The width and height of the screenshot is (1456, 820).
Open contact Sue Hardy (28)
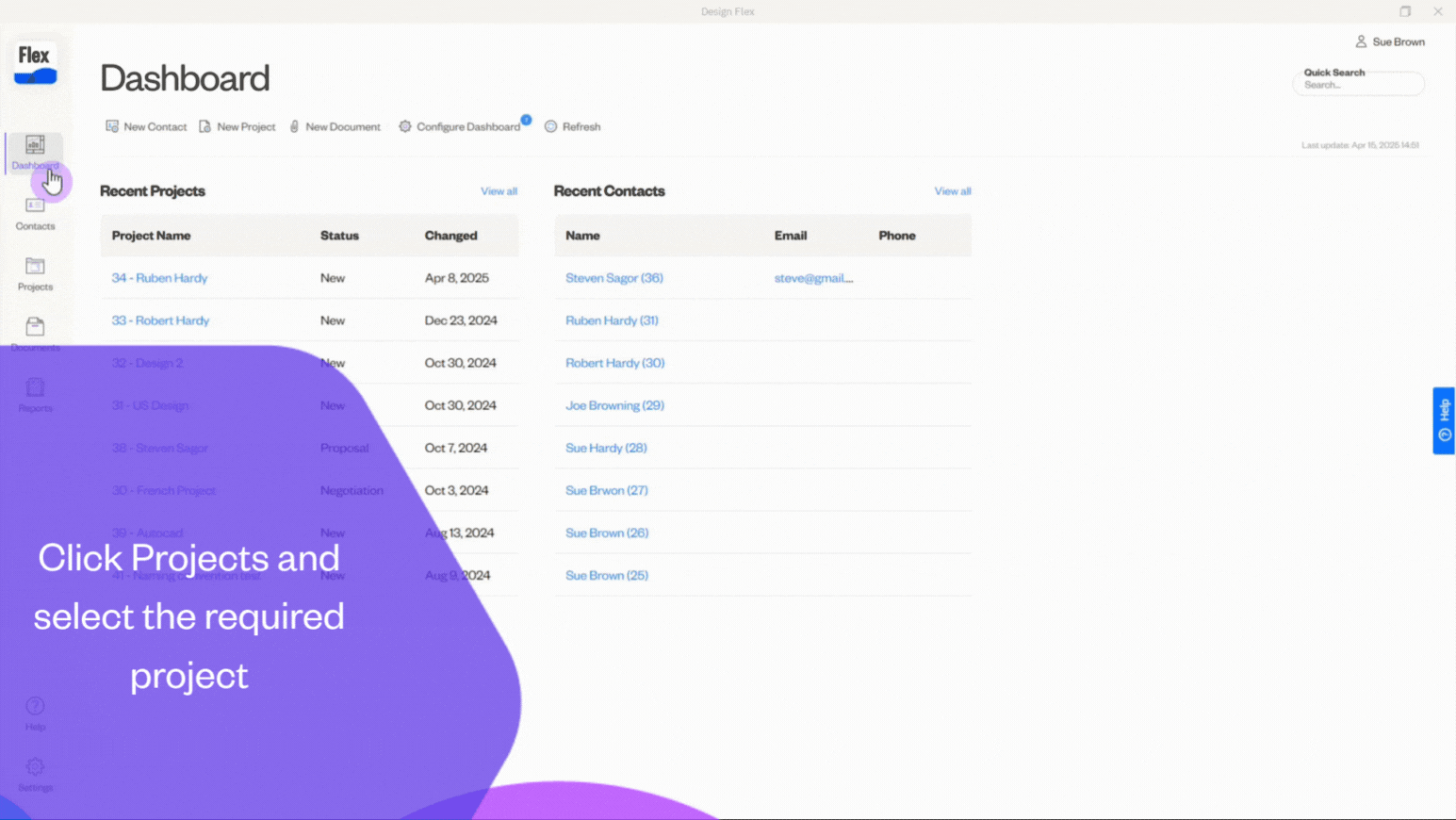pos(606,448)
